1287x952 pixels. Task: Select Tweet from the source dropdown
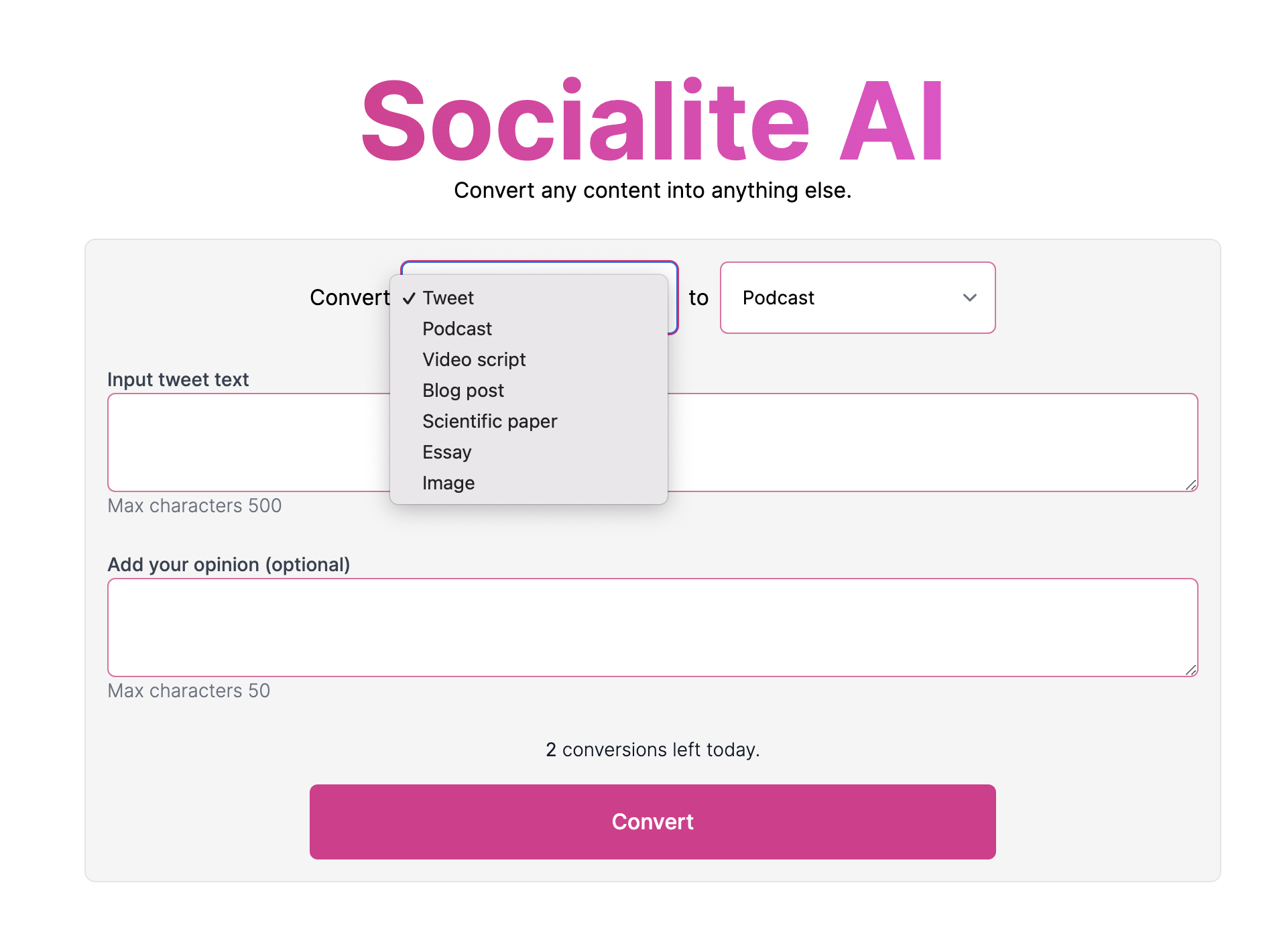[447, 298]
